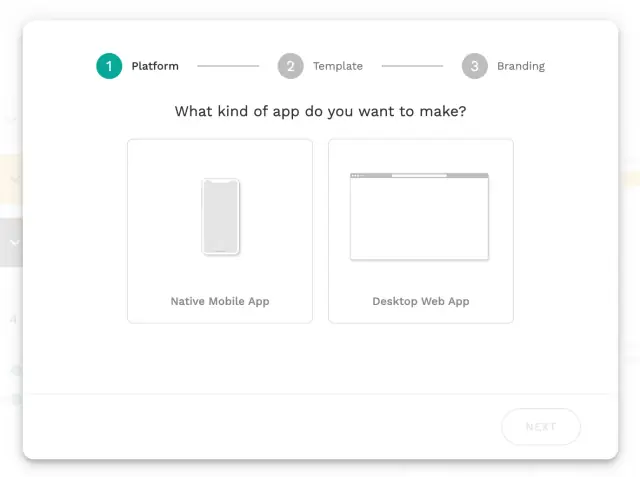Click the progress line between Template and Branding
The width and height of the screenshot is (640, 477).
click(412, 66)
